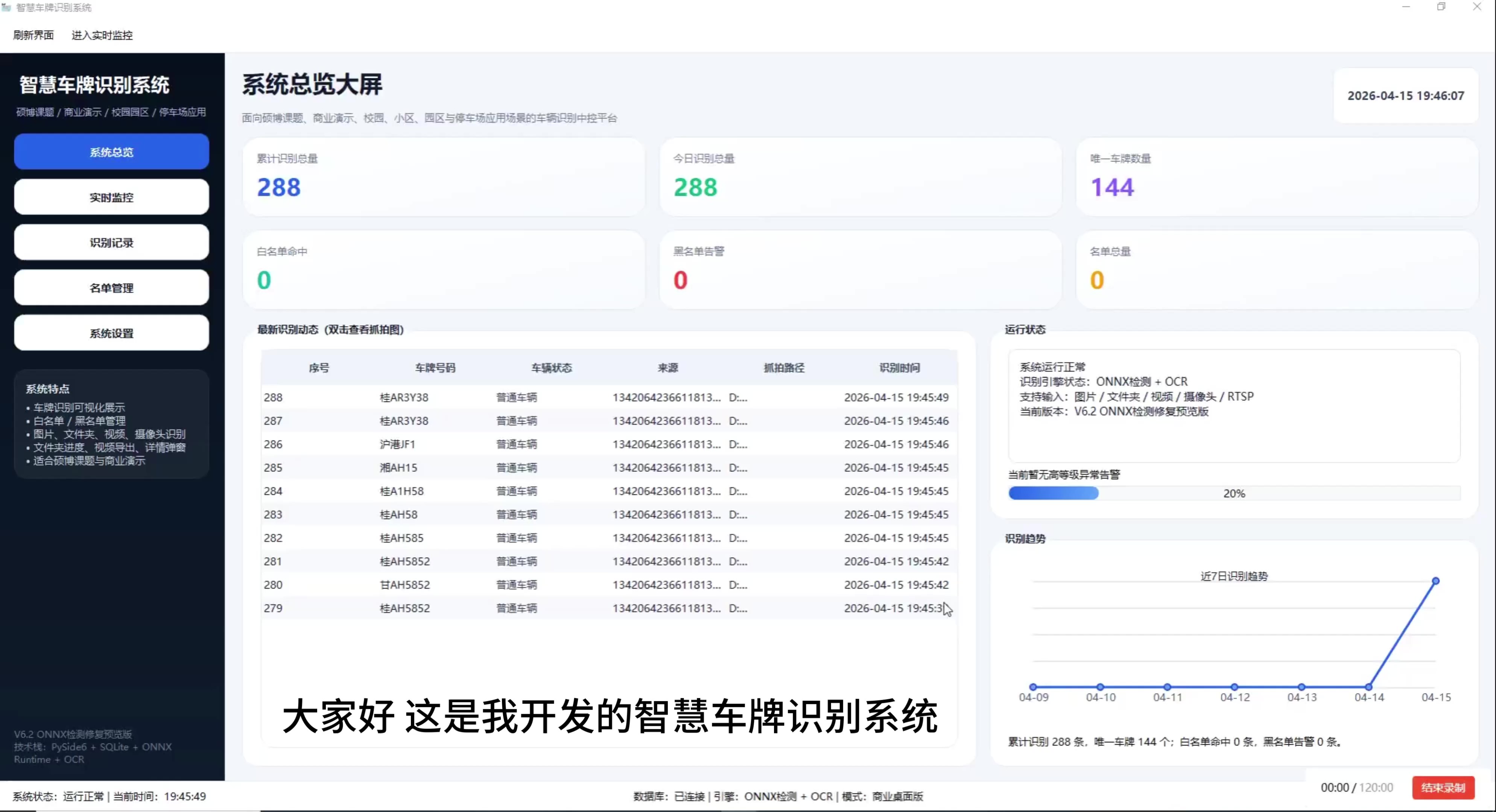Click the red 结束录制 button
Viewport: 1496px width, 812px height.
point(1443,788)
